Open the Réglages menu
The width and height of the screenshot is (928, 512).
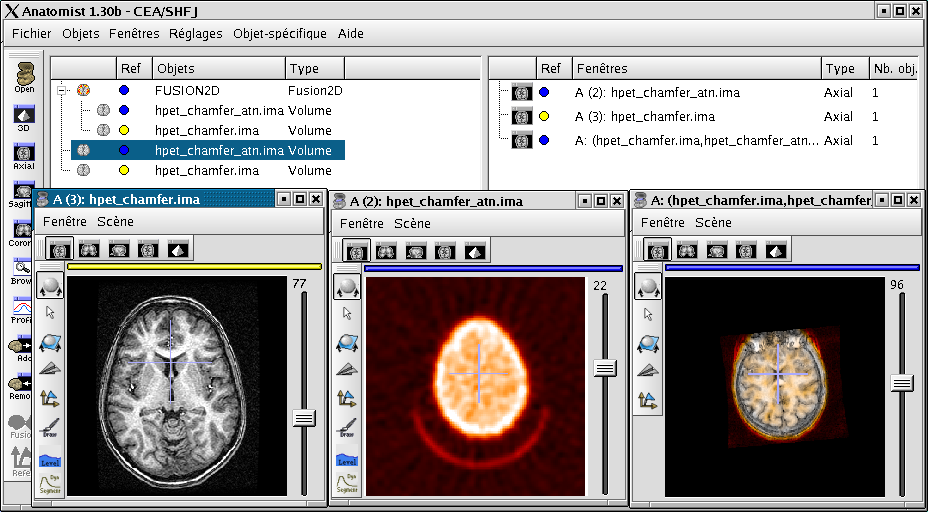coord(196,33)
